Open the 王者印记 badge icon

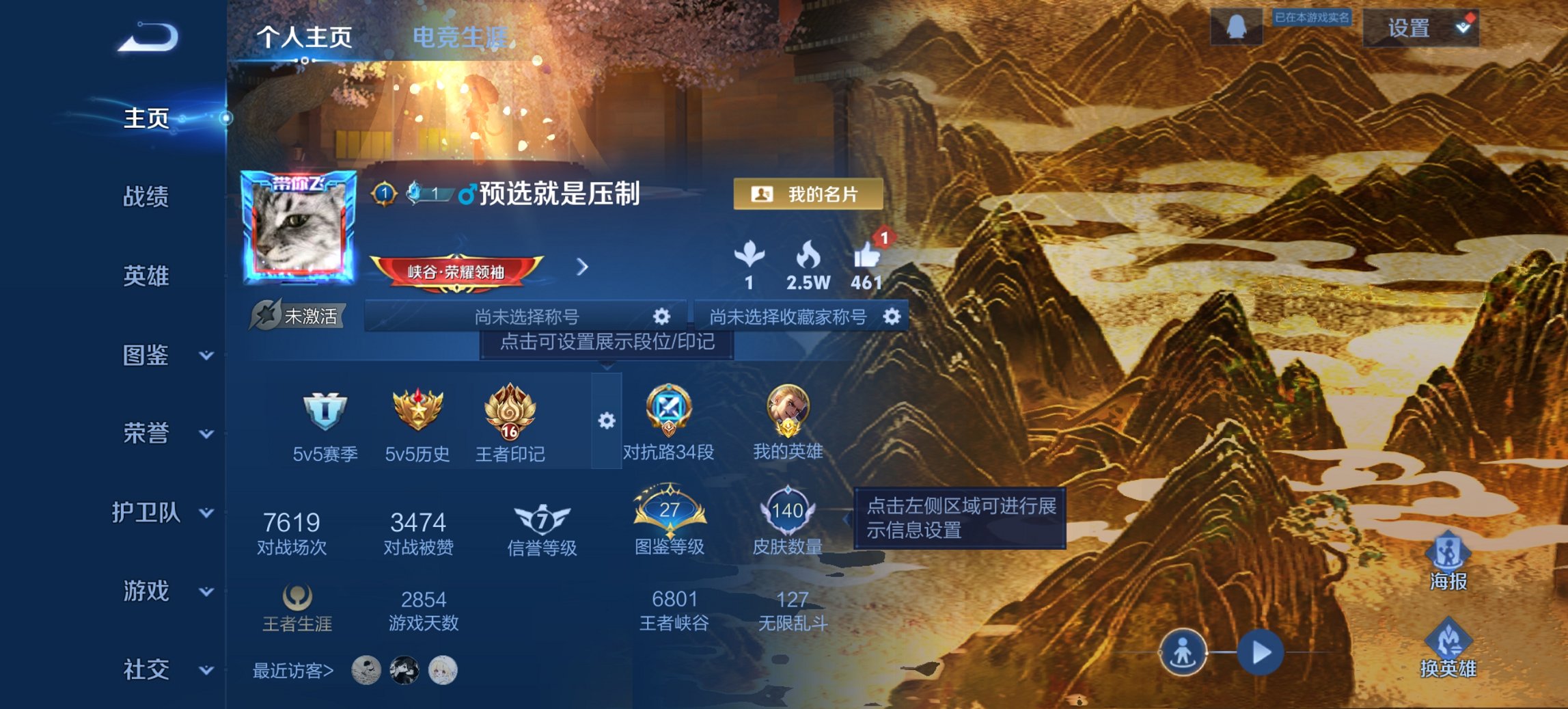click(x=510, y=412)
